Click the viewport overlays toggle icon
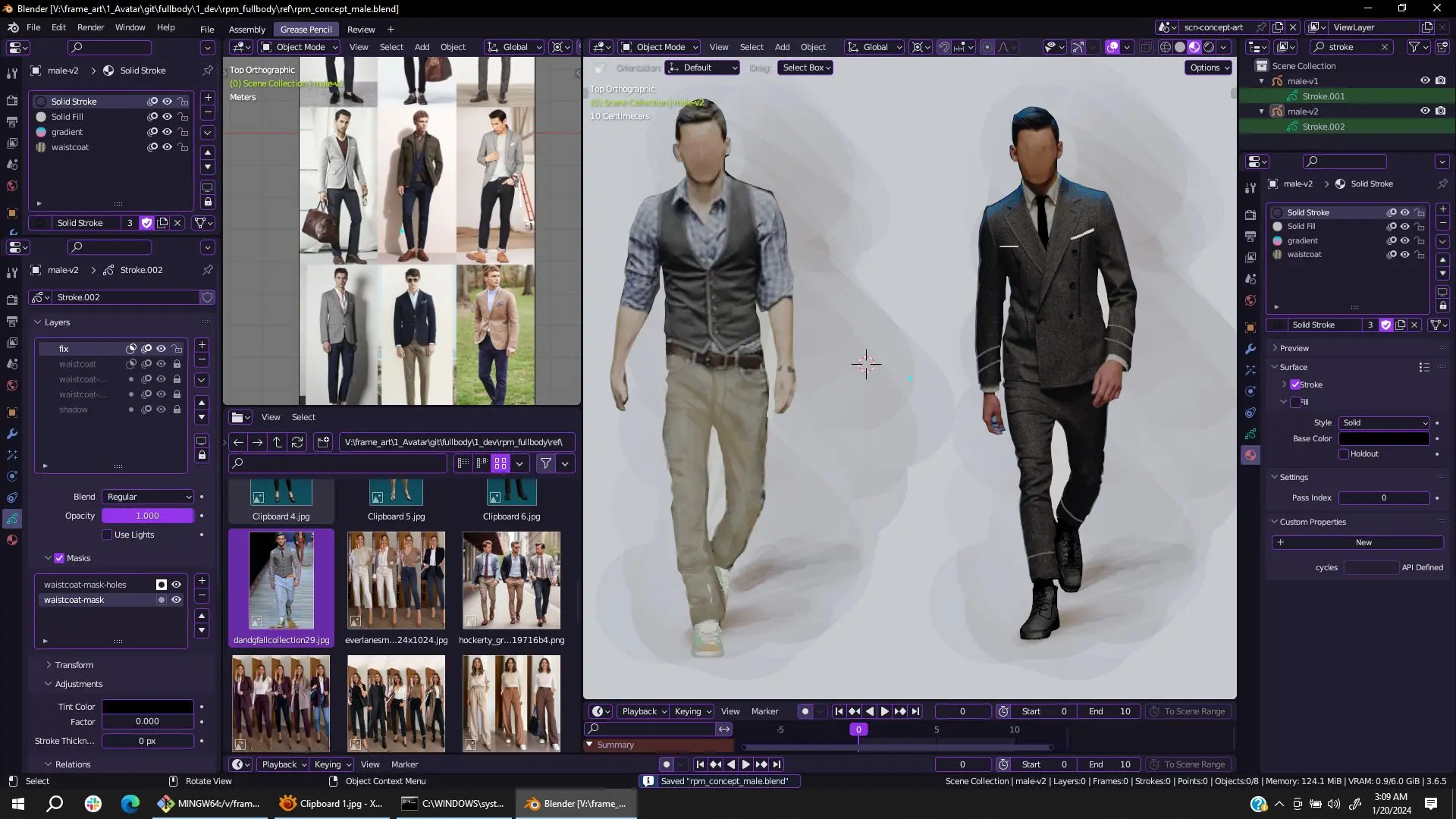The image size is (1456, 819). (x=1112, y=47)
